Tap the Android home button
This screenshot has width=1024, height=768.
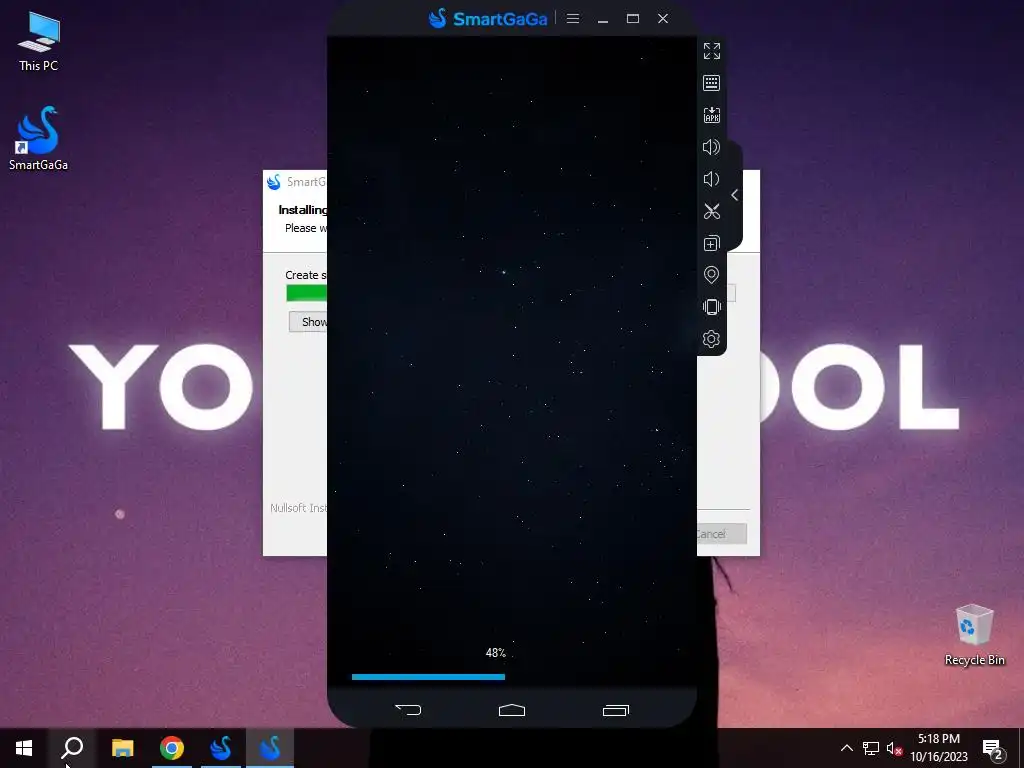coord(512,710)
